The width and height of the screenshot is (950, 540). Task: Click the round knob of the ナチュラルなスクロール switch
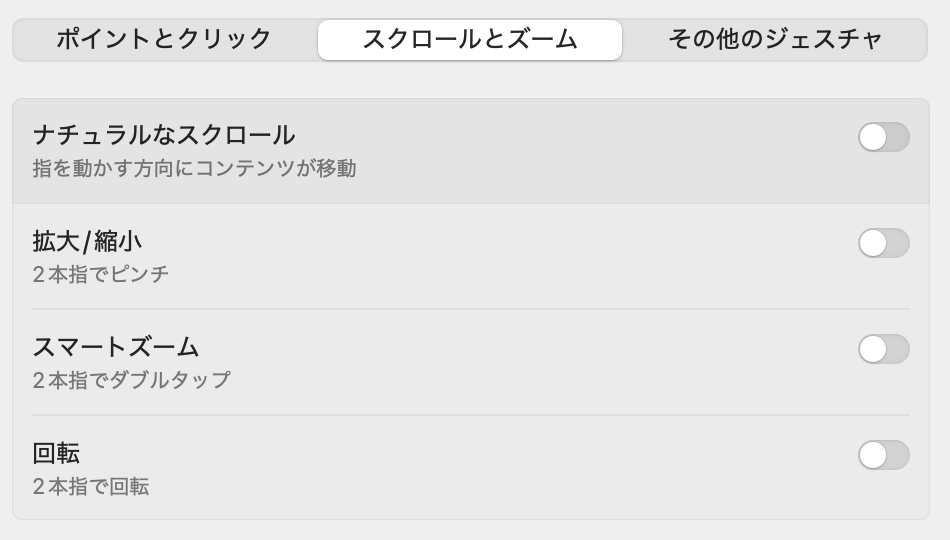[873, 137]
